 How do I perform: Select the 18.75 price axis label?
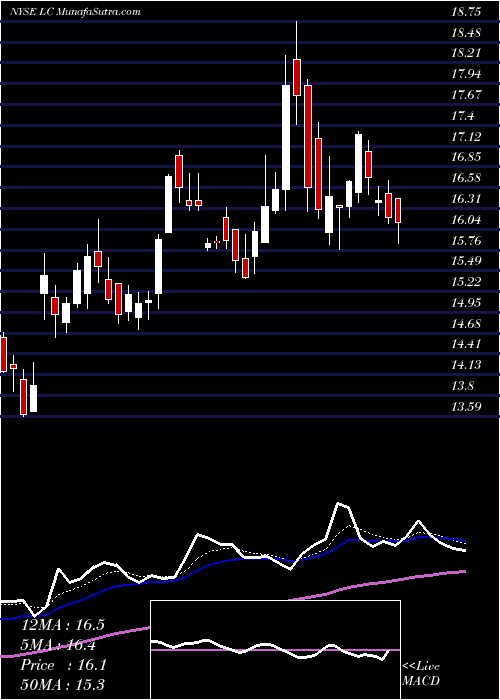tap(466, 12)
